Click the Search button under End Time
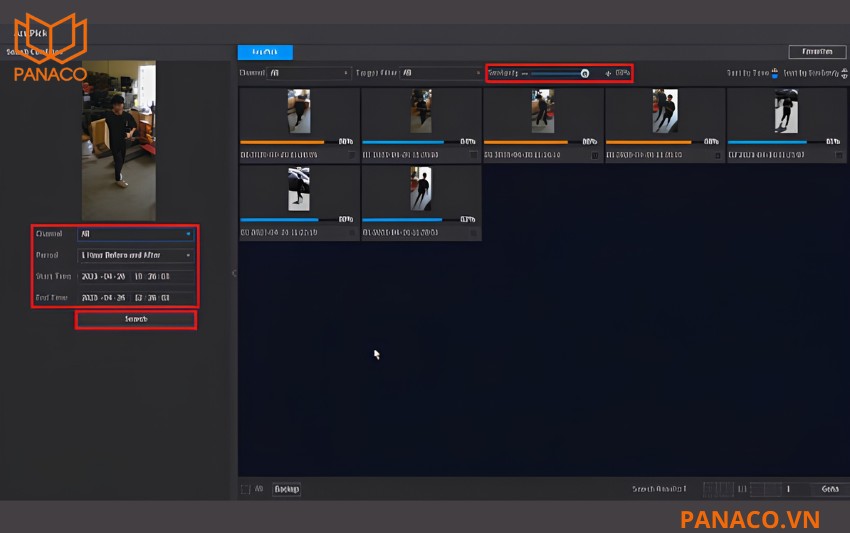This screenshot has height=533, width=850. pos(136,319)
